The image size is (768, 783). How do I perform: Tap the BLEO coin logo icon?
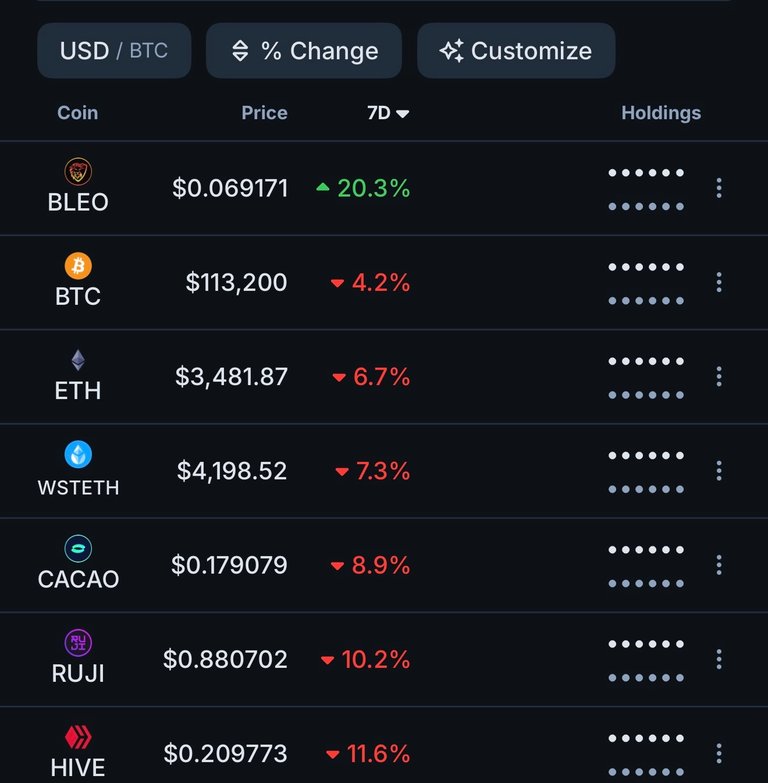coord(78,171)
